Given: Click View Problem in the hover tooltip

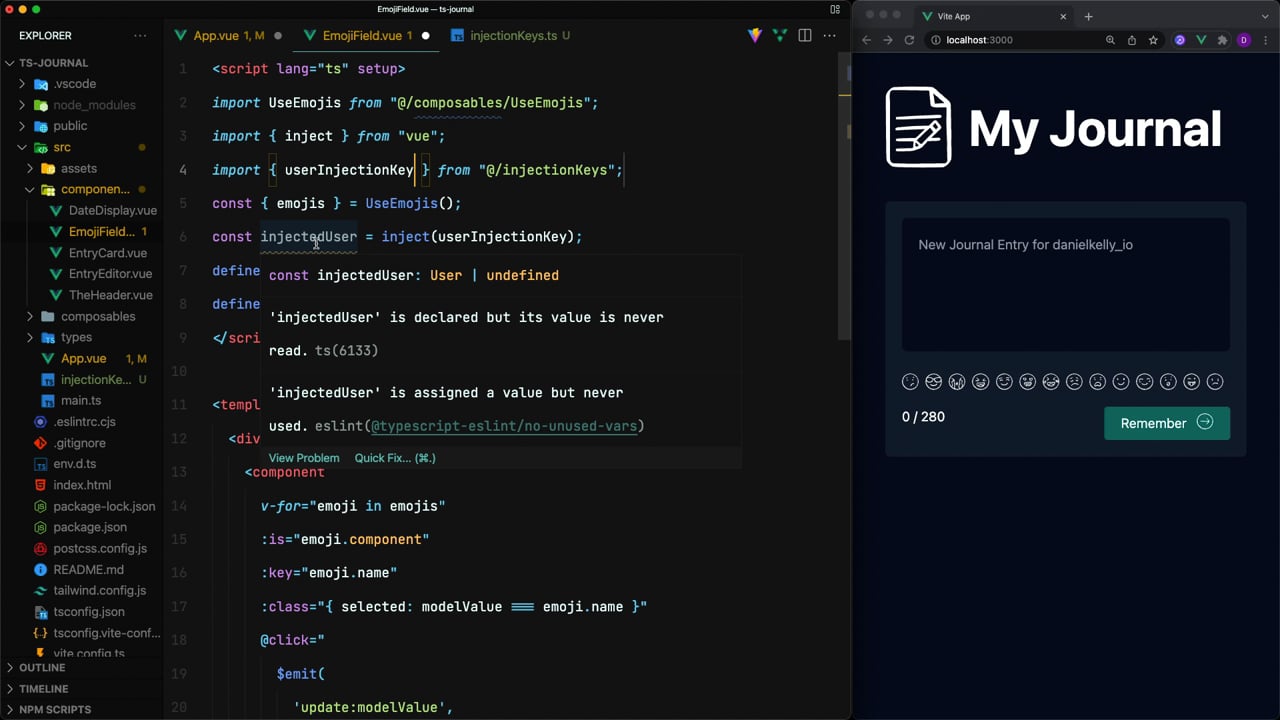Looking at the screenshot, I should click(304, 458).
